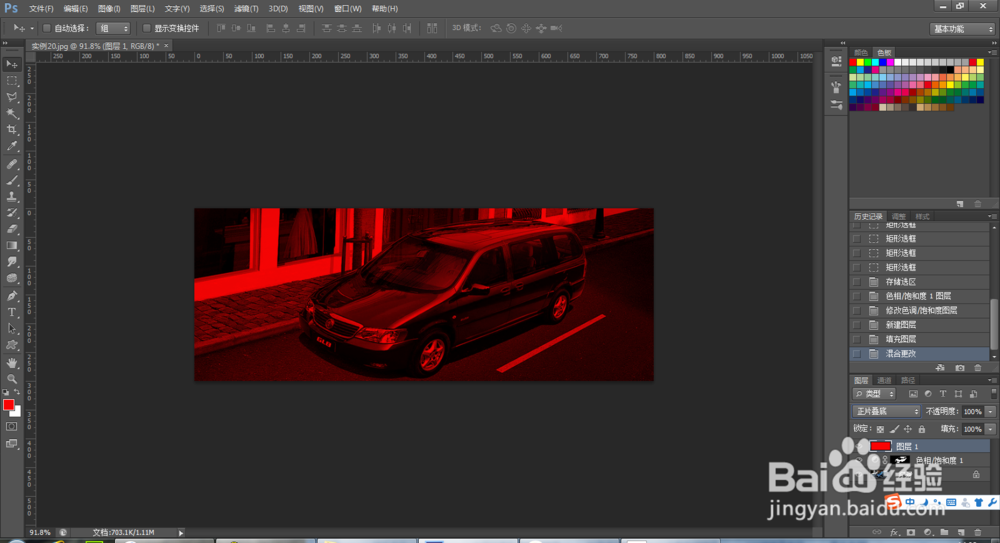The height and width of the screenshot is (543, 1000).
Task: Select the 色相/饱和度 1 图层 history state
Action: 920,296
